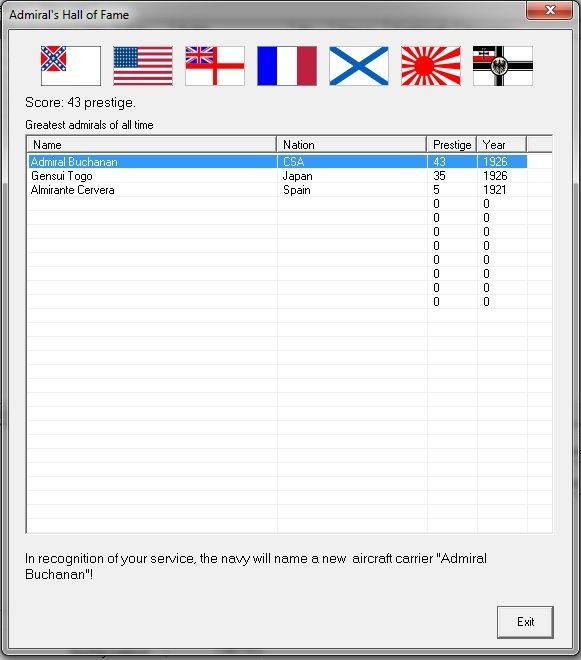Screen dimensions: 581x660
Task: Select the French tricolor flag
Action: click(x=287, y=66)
